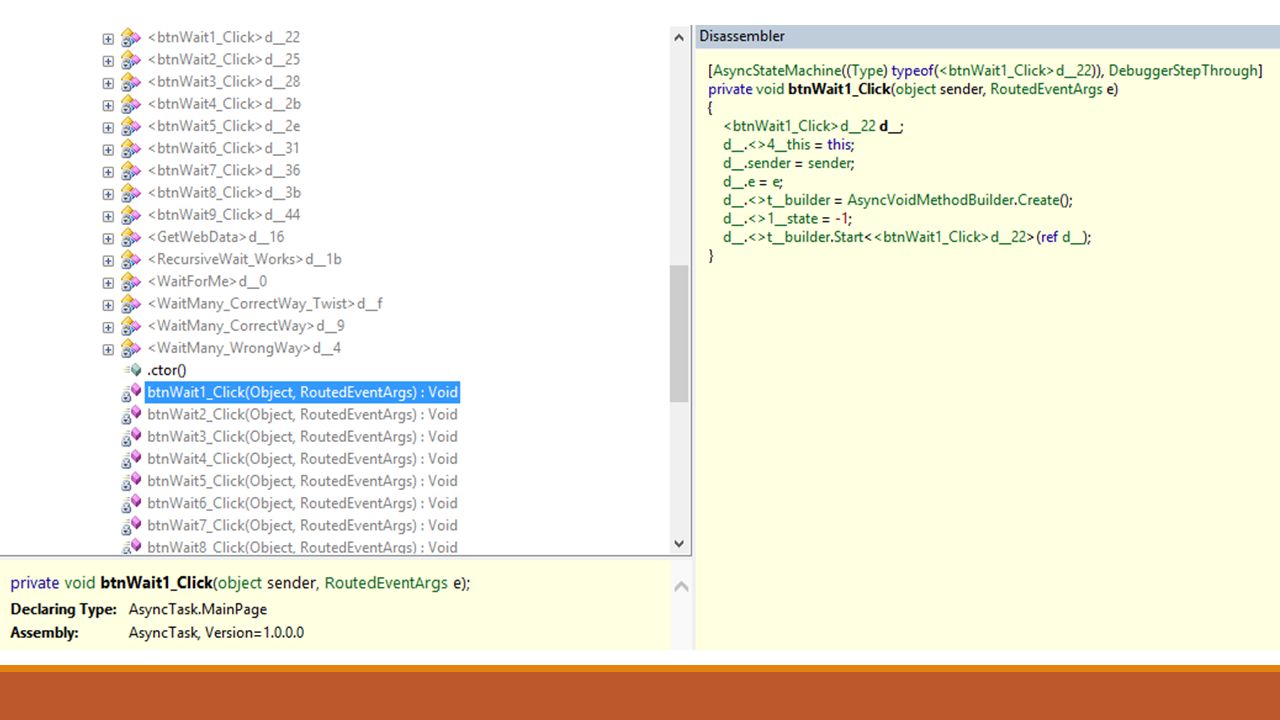Viewport: 1280px width, 720px height.
Task: Collapse the method info panel chevron
Action: pyautogui.click(x=681, y=586)
